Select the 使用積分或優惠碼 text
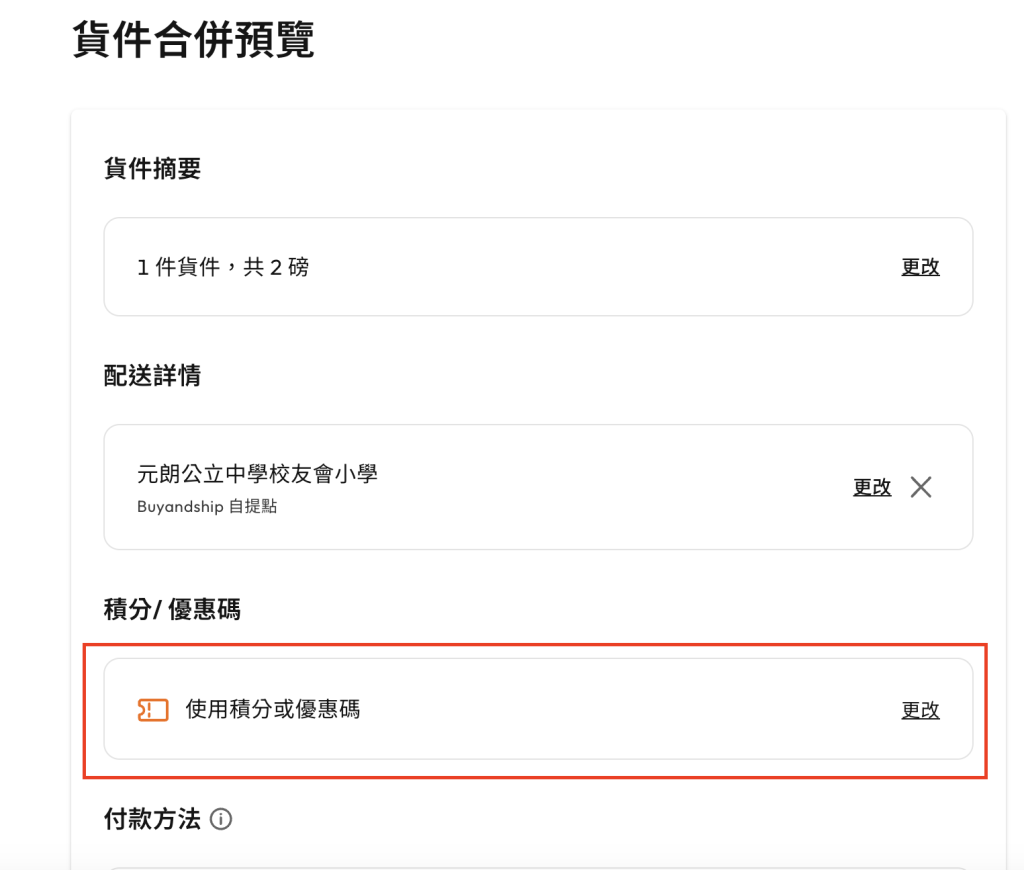 [273, 710]
